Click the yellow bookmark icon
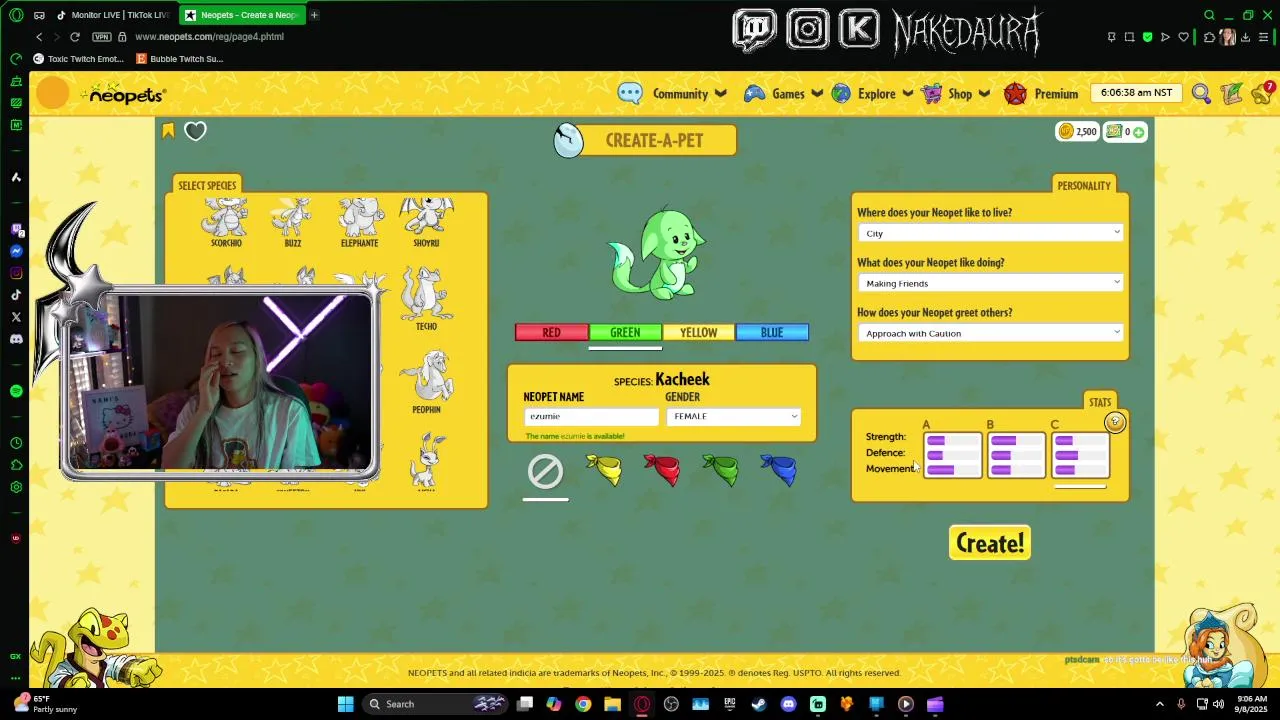Viewport: 1280px width, 720px height. (168, 131)
